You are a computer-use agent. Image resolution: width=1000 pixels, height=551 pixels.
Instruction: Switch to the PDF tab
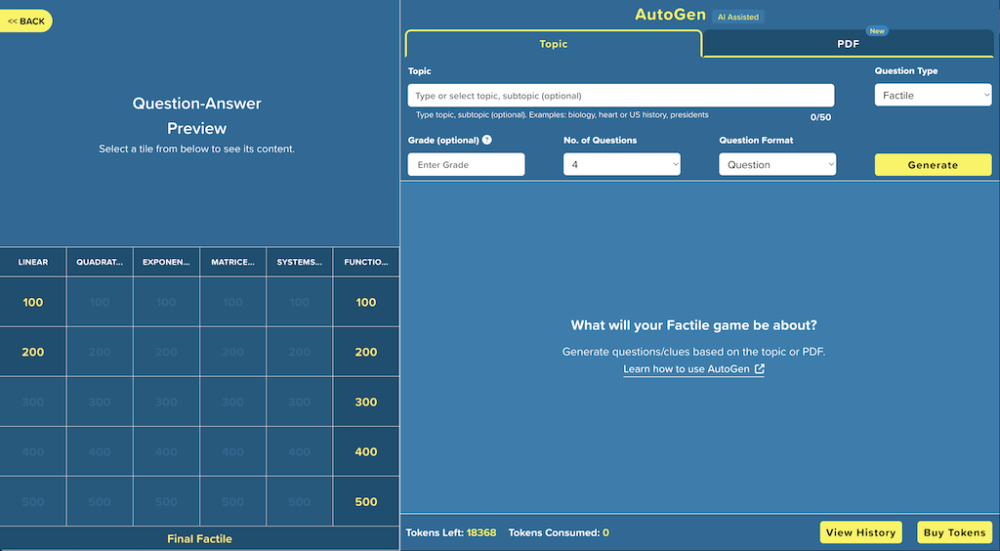point(848,44)
